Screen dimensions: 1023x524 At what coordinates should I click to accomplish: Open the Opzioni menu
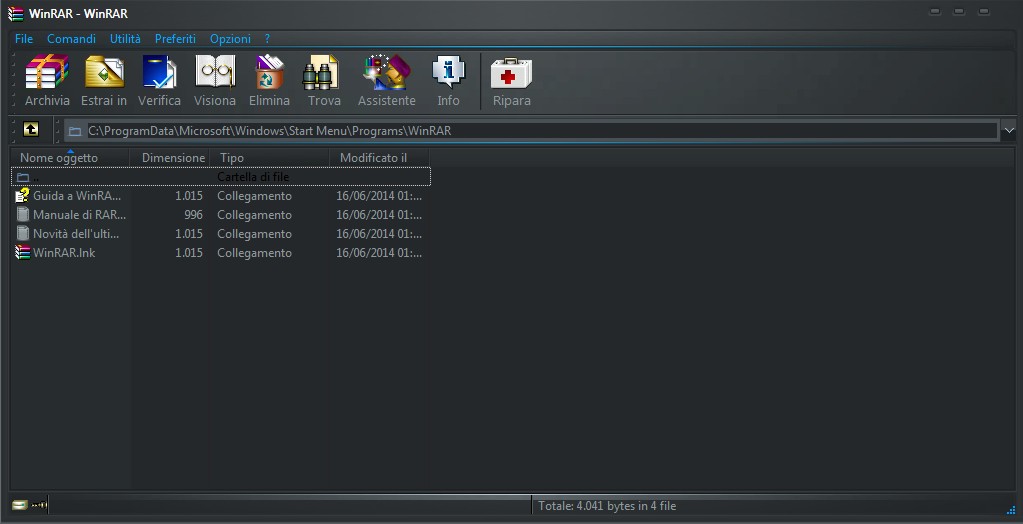tap(230, 39)
